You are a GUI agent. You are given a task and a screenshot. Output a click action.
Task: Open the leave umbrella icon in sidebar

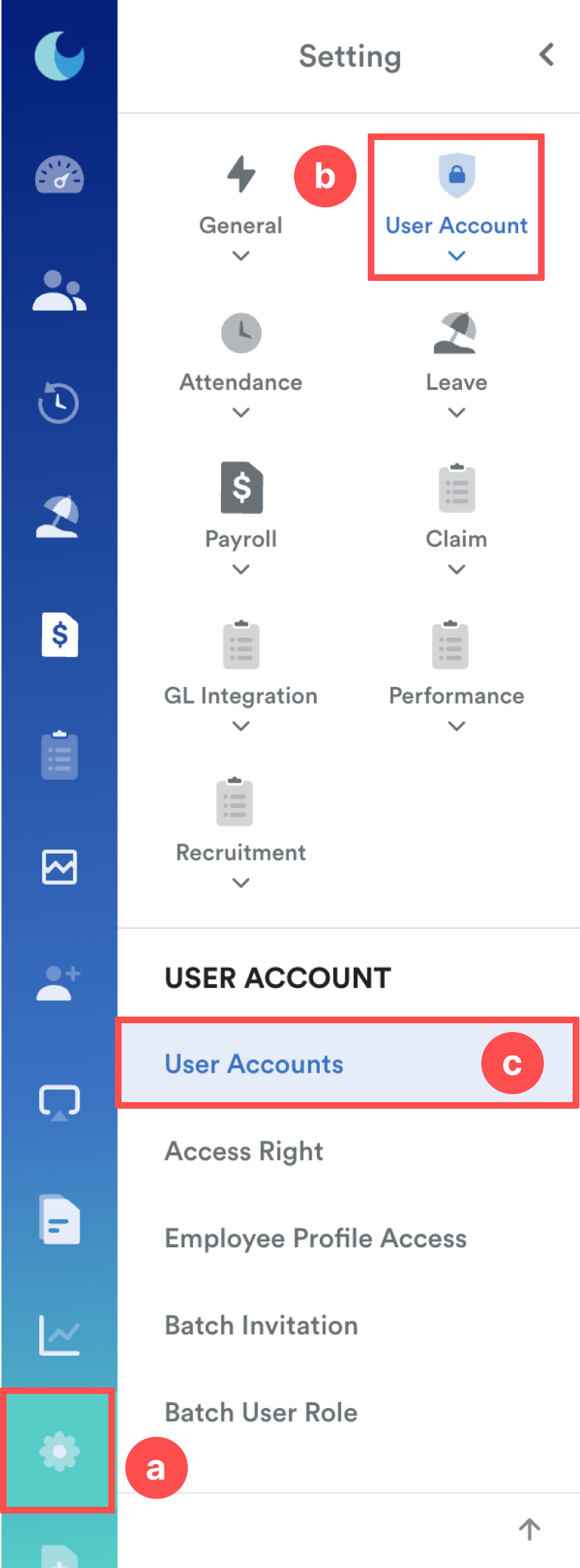tap(58, 517)
